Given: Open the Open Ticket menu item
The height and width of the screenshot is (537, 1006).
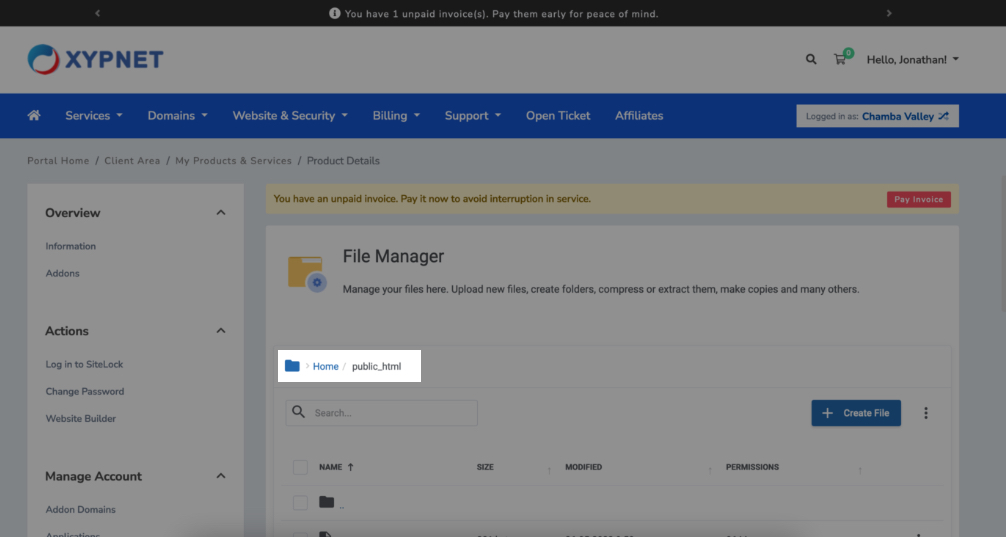Looking at the screenshot, I should pos(558,116).
